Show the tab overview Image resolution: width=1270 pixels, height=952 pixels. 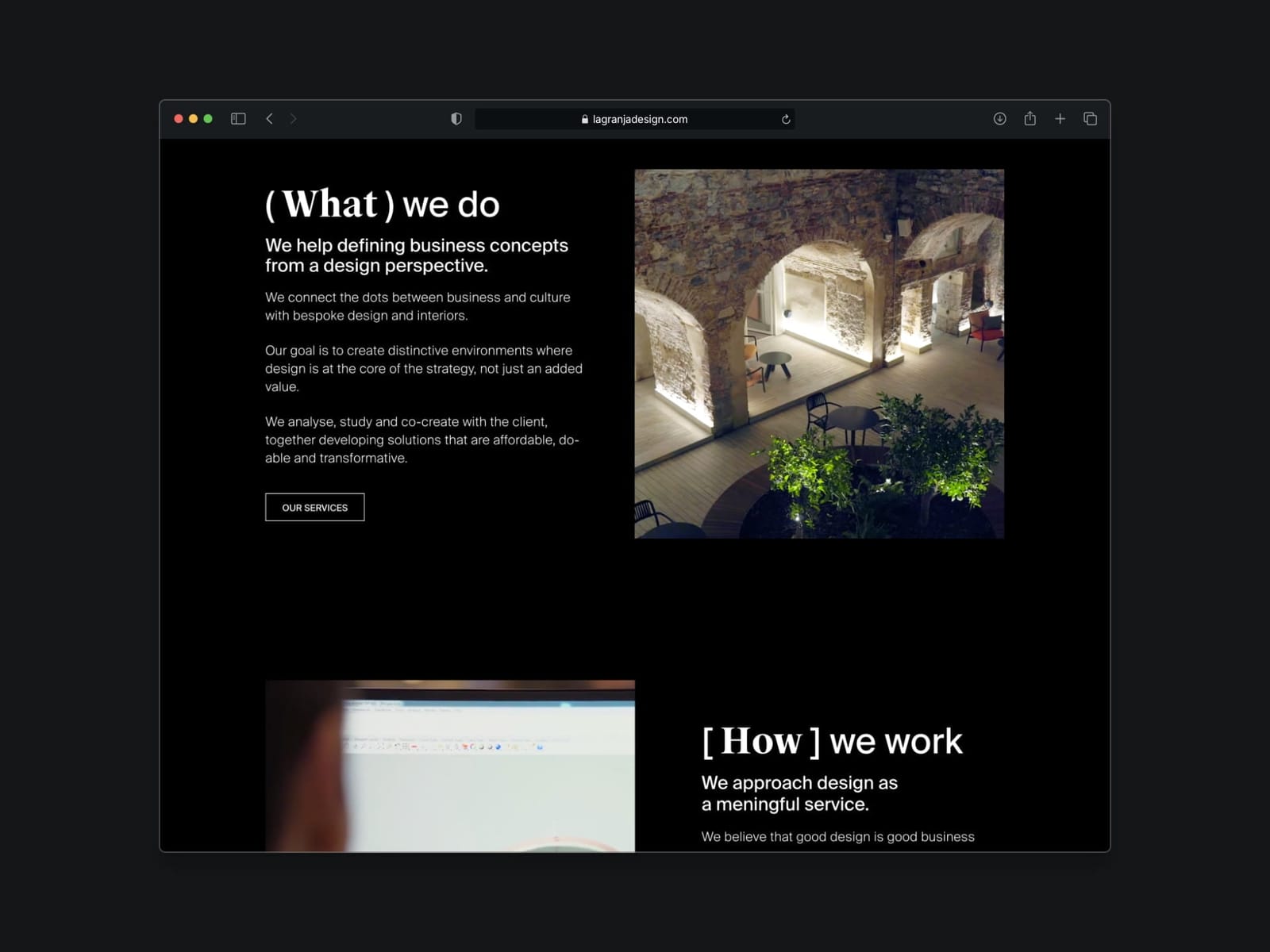tap(1091, 119)
